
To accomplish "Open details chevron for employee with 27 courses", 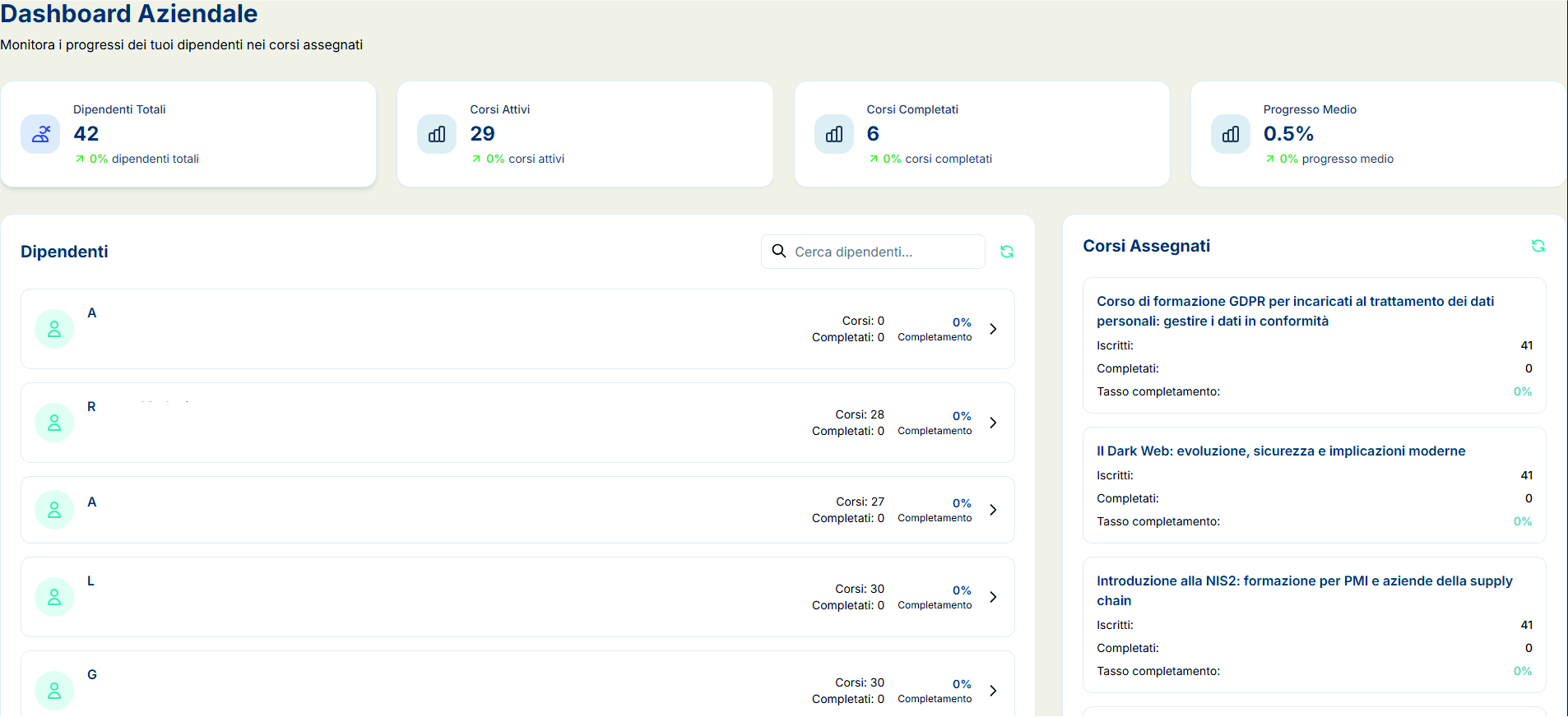I will click(993, 510).
